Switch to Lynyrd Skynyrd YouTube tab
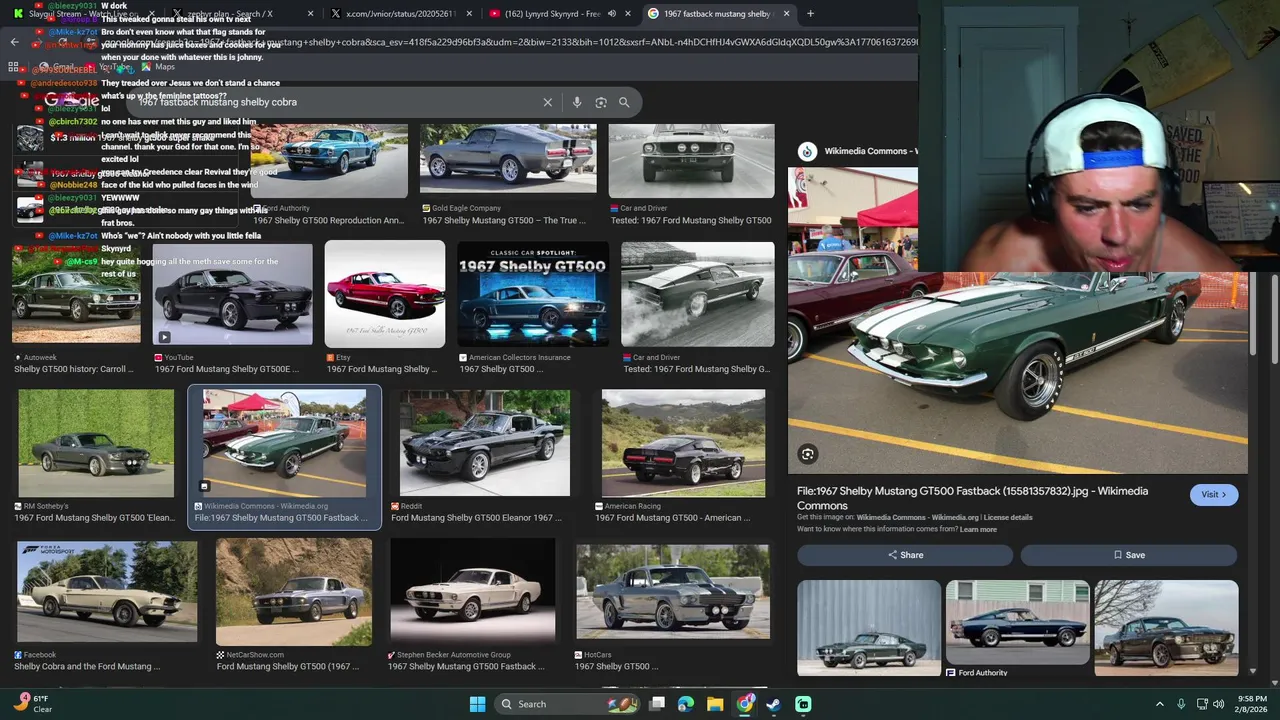 [552, 14]
